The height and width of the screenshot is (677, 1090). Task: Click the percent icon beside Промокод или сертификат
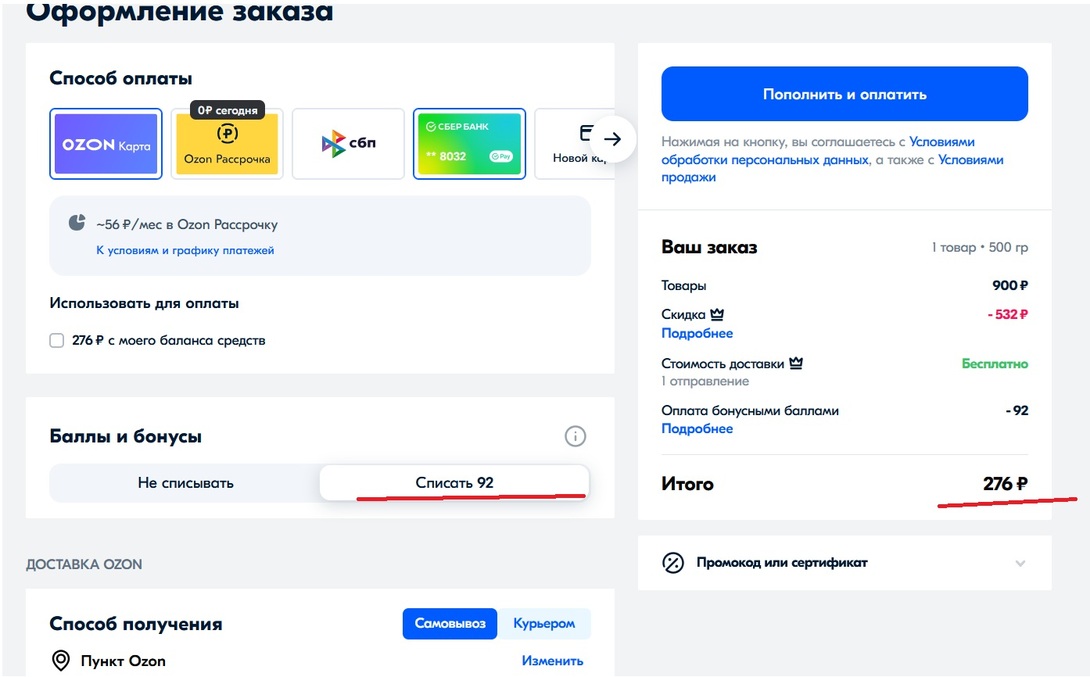pyautogui.click(x=673, y=562)
